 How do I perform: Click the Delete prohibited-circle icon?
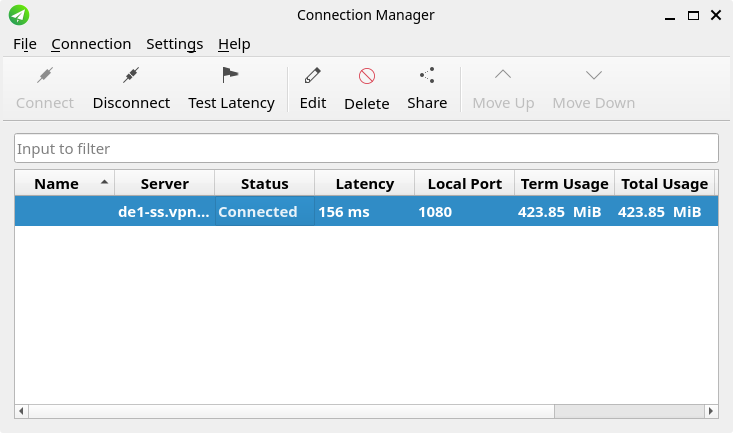pyautogui.click(x=366, y=75)
